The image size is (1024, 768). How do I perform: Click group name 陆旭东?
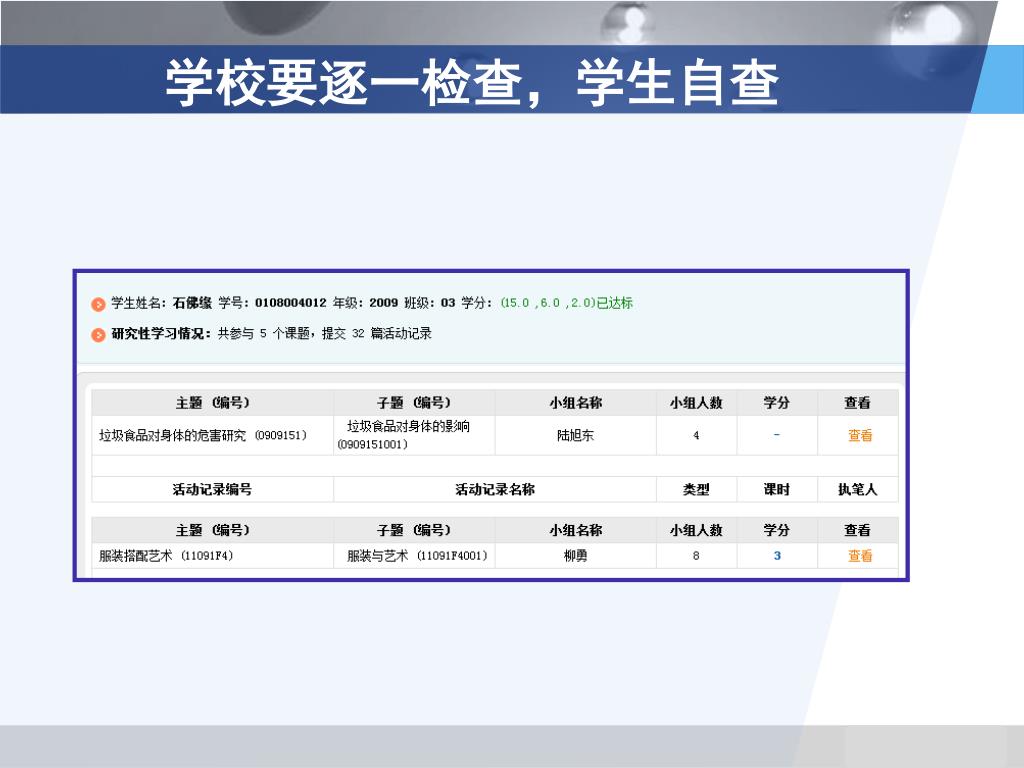[575, 436]
